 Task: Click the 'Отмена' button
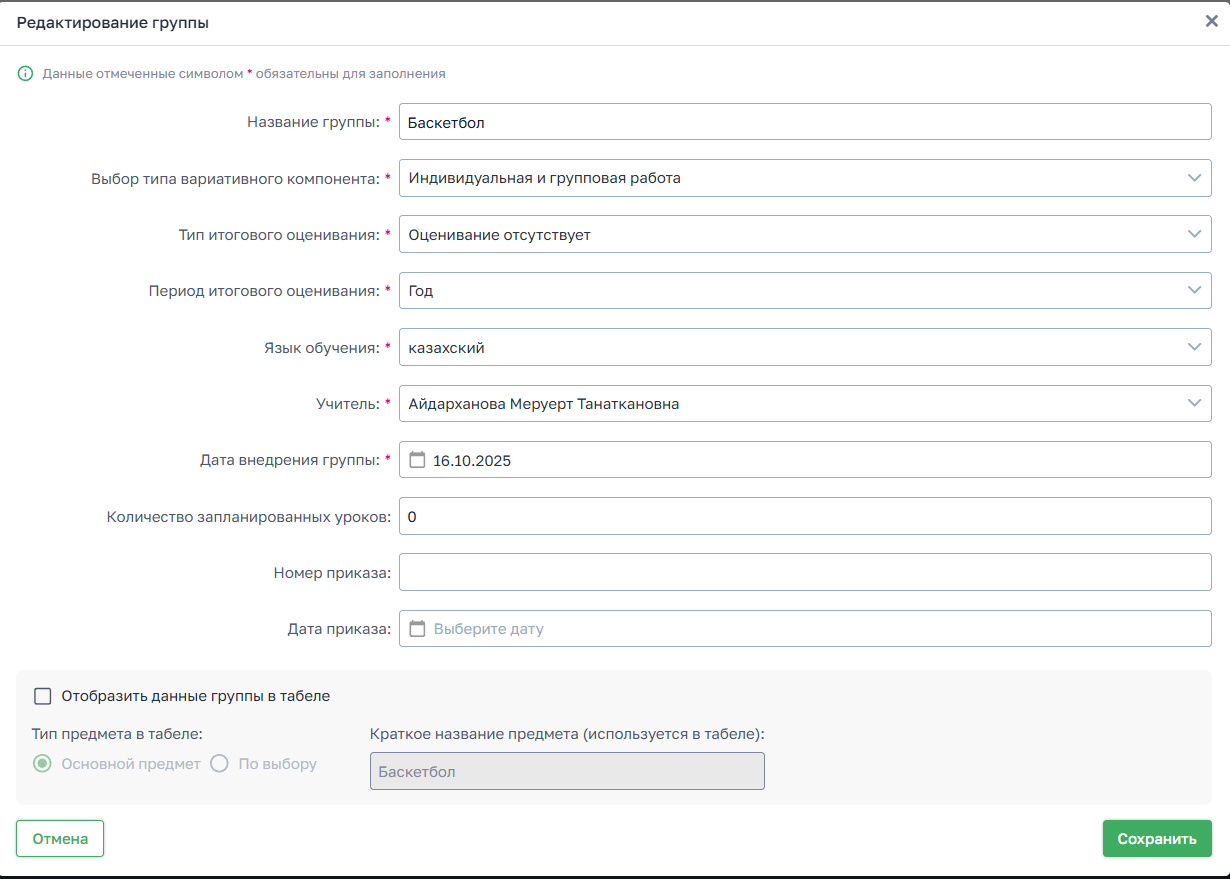(60, 839)
